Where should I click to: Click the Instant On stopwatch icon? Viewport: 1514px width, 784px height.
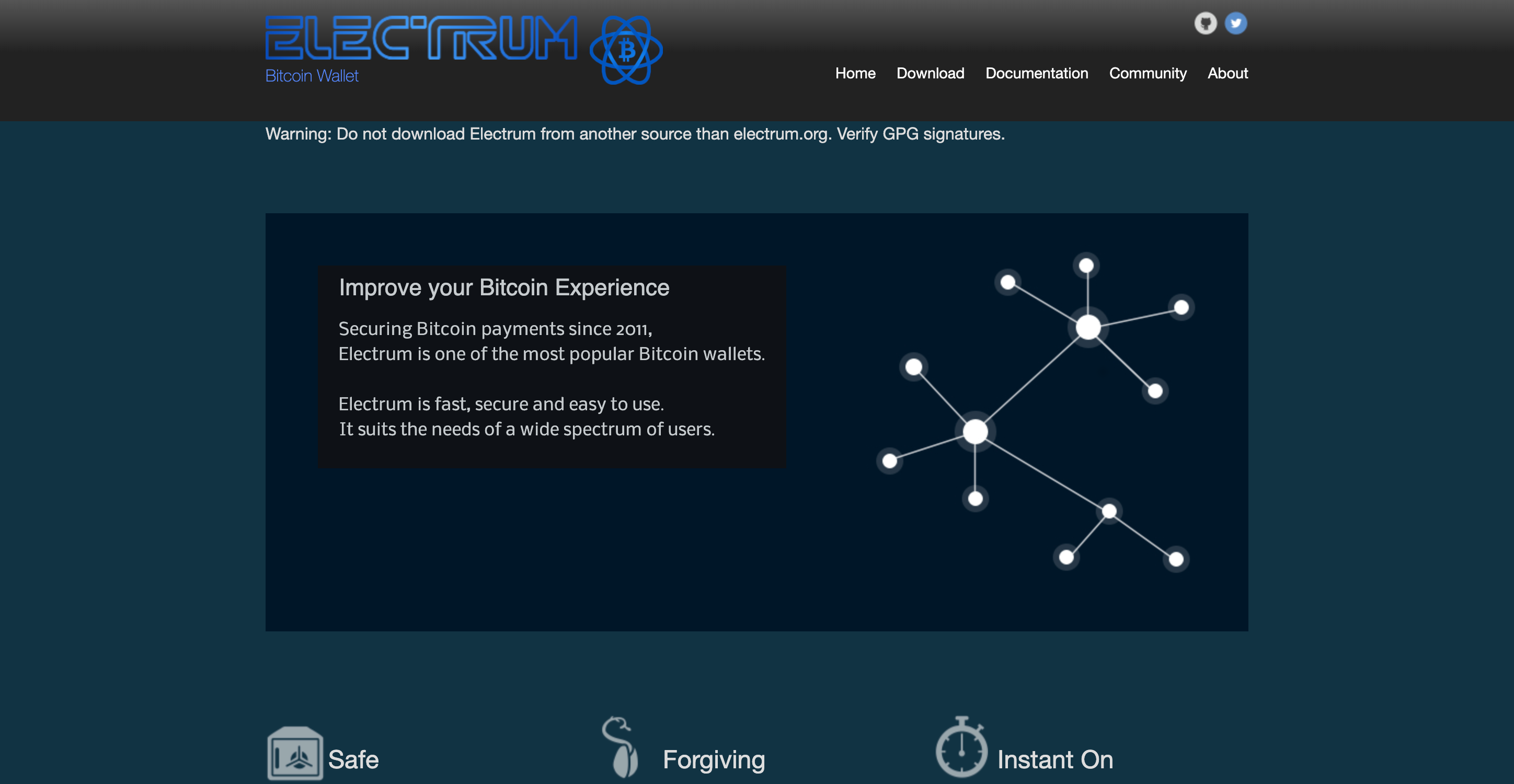(x=961, y=747)
